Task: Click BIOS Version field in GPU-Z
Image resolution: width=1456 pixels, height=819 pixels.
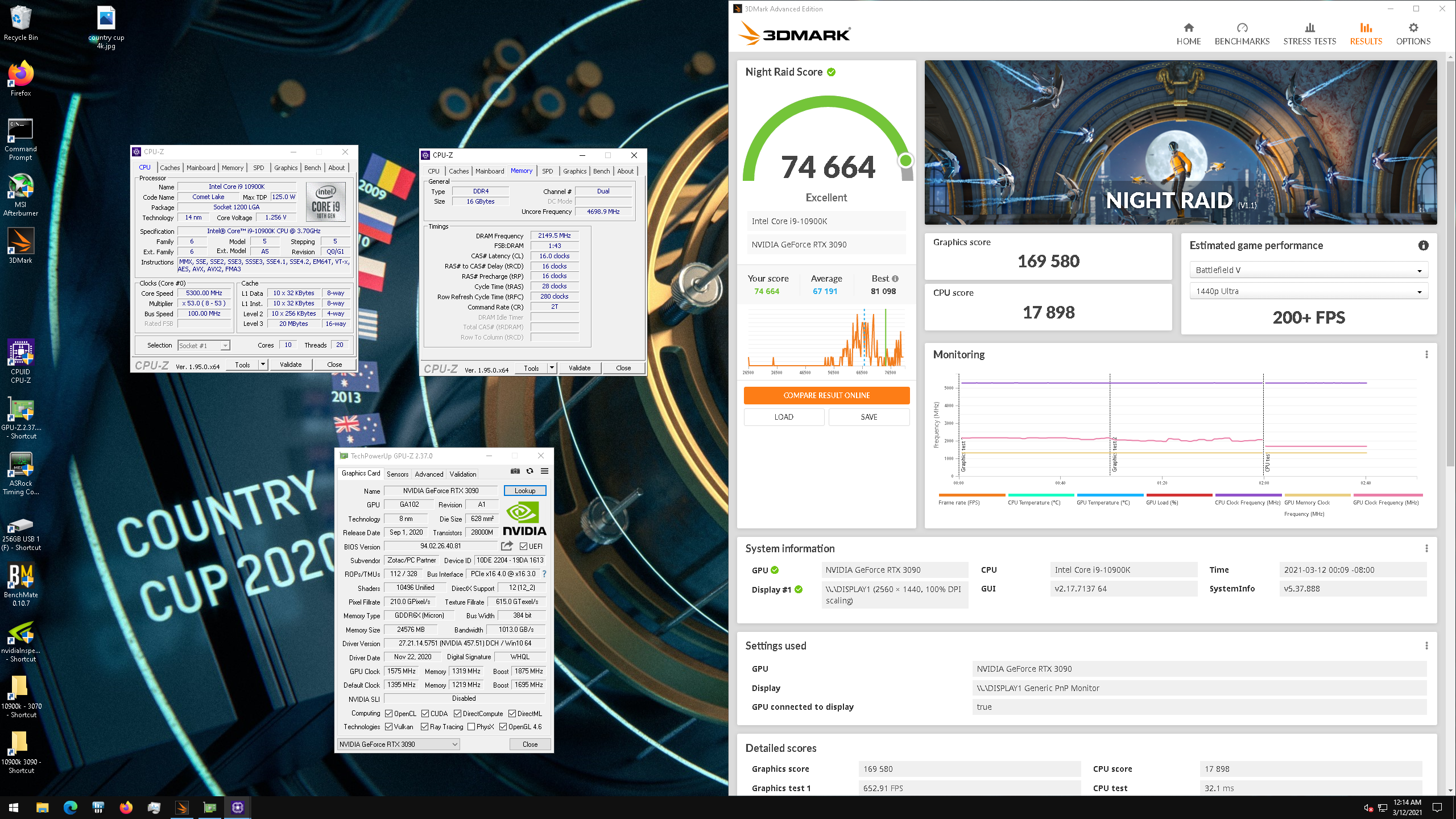Action: click(441, 546)
